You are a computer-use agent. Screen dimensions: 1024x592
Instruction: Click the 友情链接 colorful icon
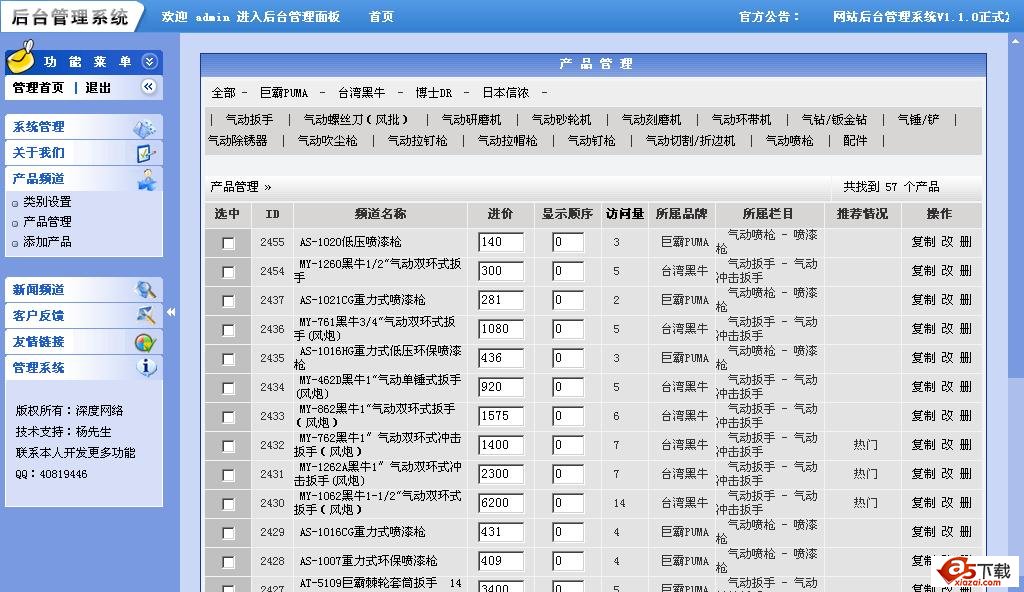click(x=145, y=342)
